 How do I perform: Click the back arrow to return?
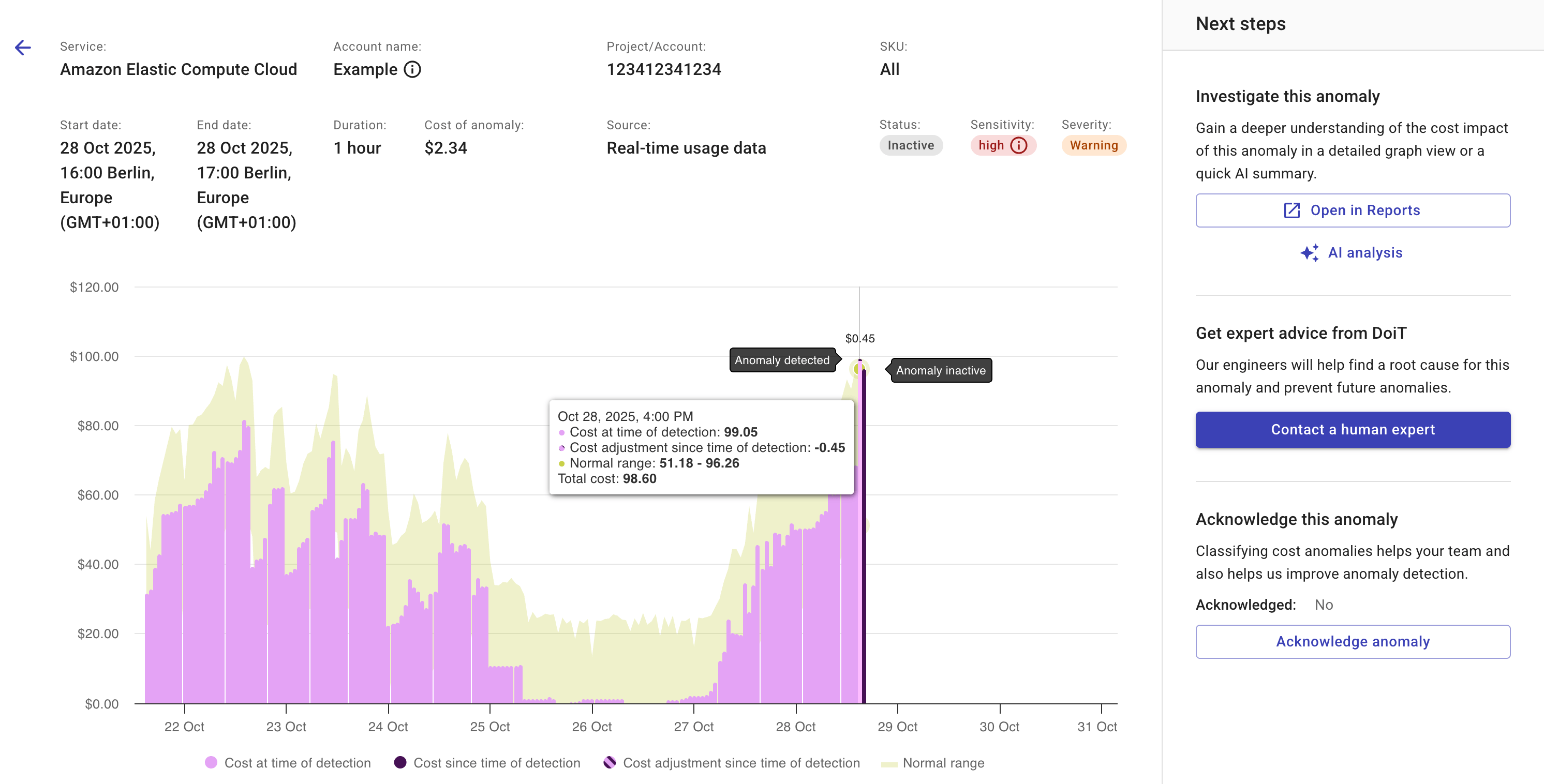click(23, 47)
